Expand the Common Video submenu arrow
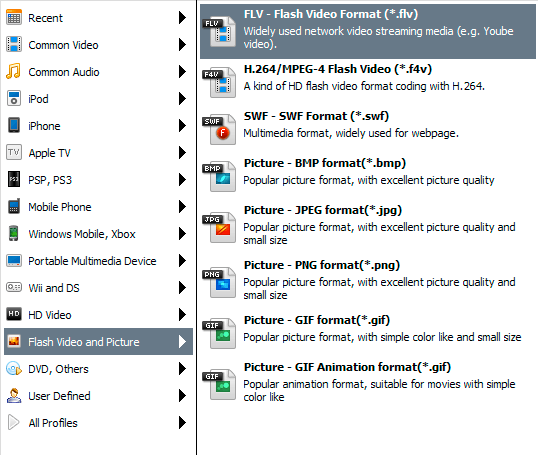This screenshot has width=538, height=455. click(x=183, y=44)
